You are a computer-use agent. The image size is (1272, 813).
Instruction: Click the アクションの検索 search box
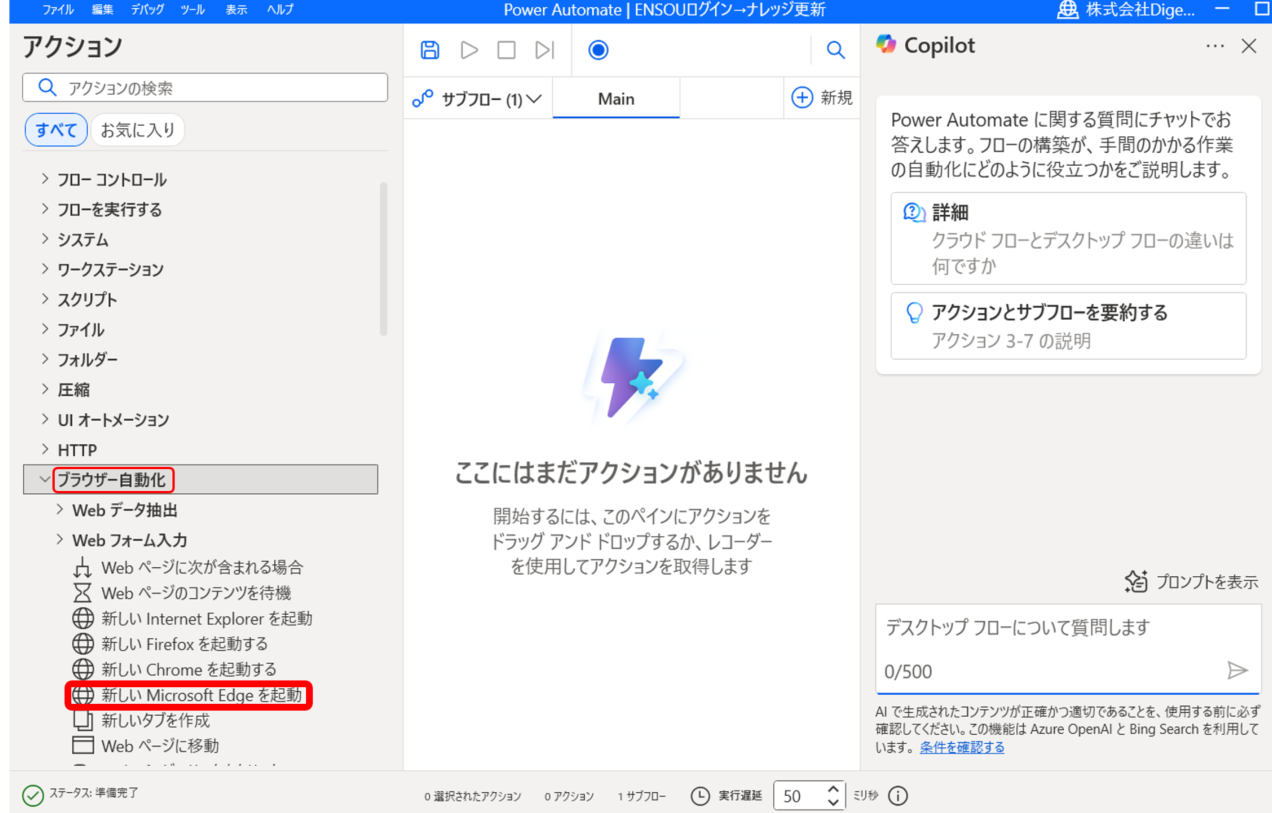[205, 87]
